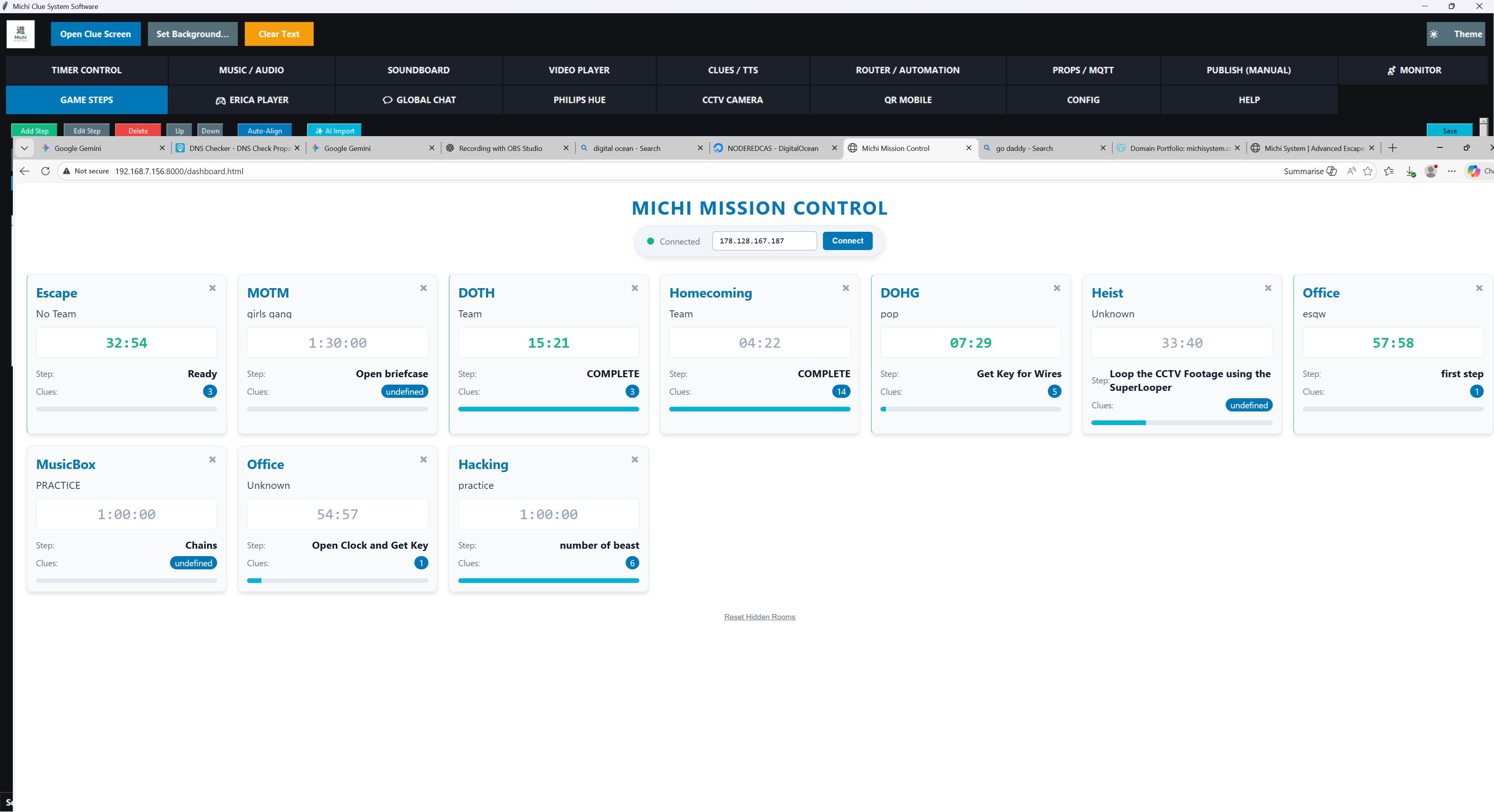Go back in browser navigation
This screenshot has height=812, width=1494.
tap(25, 171)
